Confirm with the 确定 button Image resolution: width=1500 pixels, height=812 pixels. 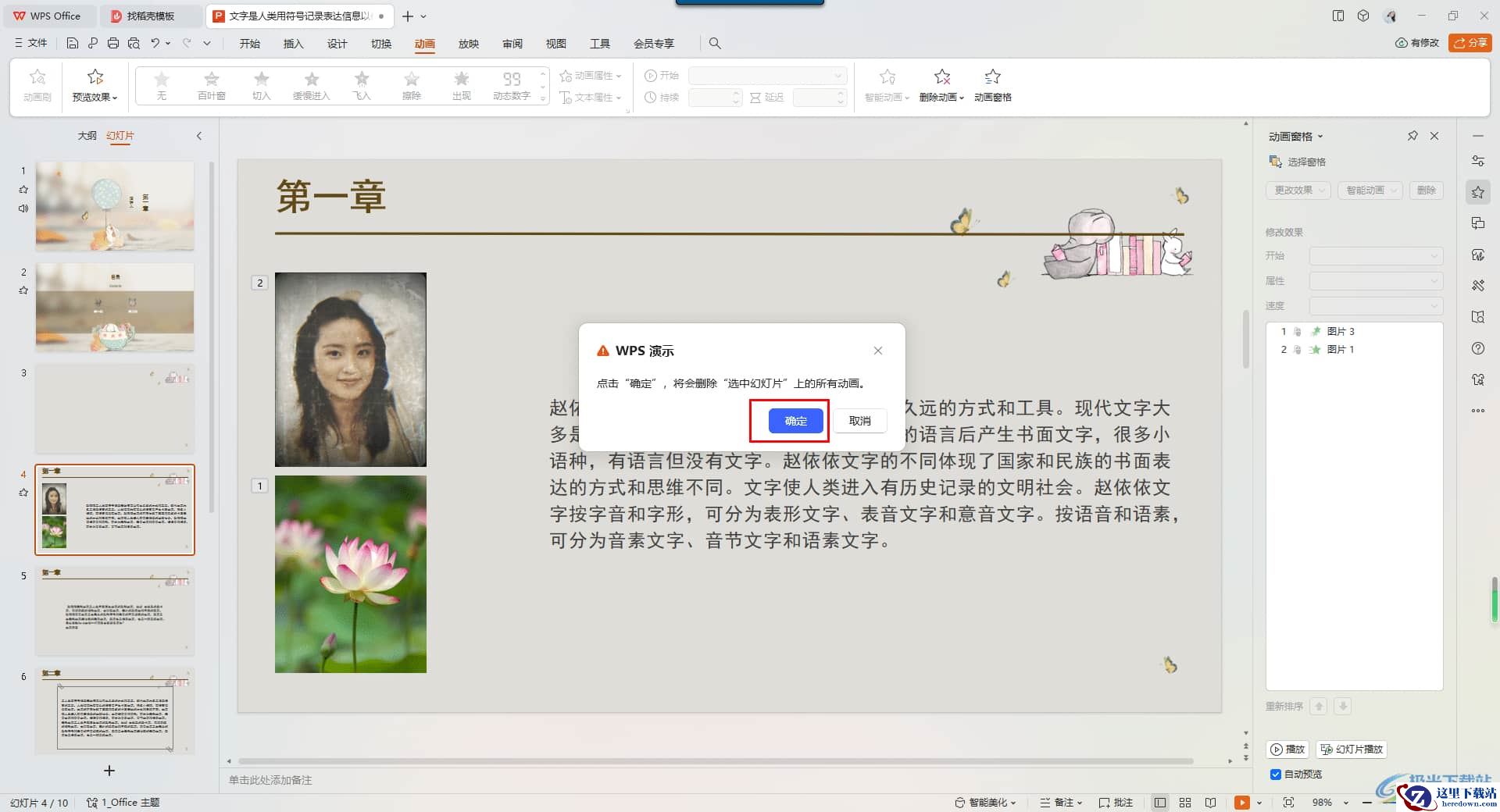click(795, 421)
